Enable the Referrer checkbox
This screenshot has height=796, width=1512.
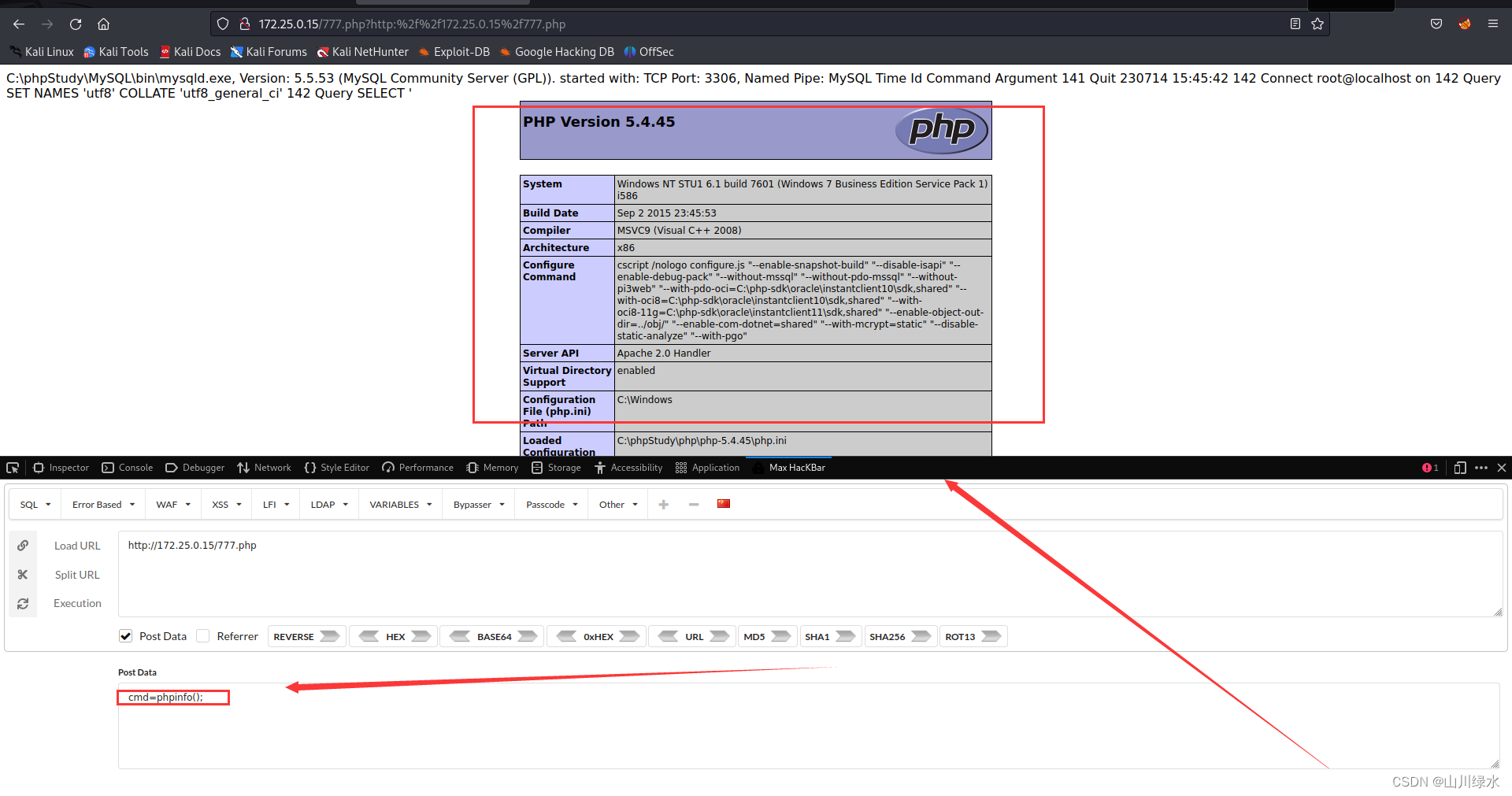point(203,636)
